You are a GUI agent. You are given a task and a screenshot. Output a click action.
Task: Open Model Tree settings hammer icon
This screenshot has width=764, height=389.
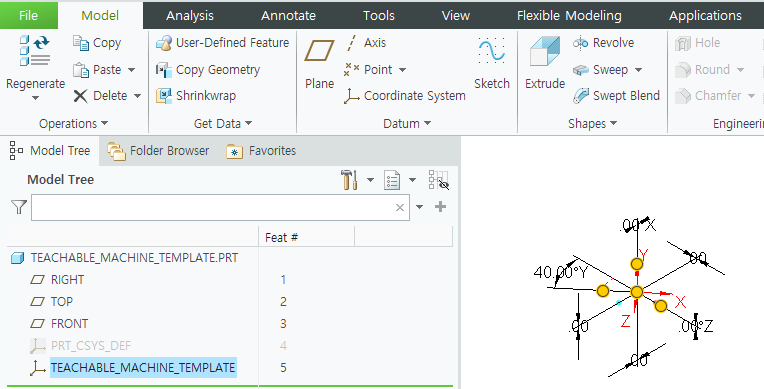349,180
